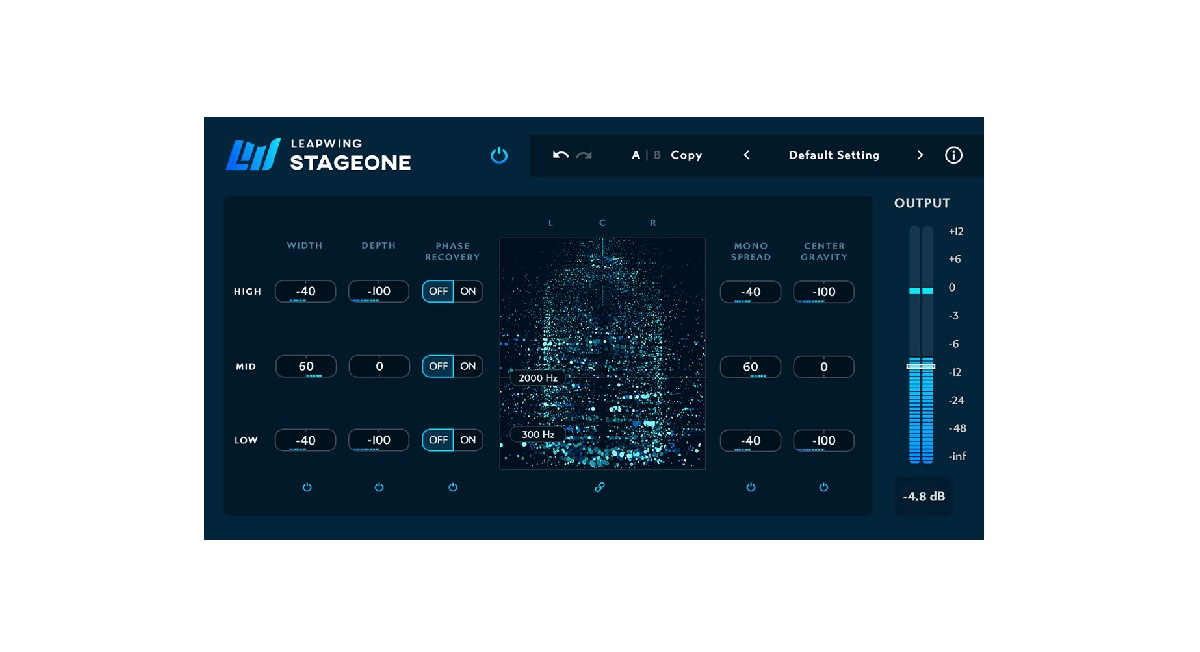Open the info panel via the i icon
1200x652 pixels.
pyautogui.click(x=953, y=155)
